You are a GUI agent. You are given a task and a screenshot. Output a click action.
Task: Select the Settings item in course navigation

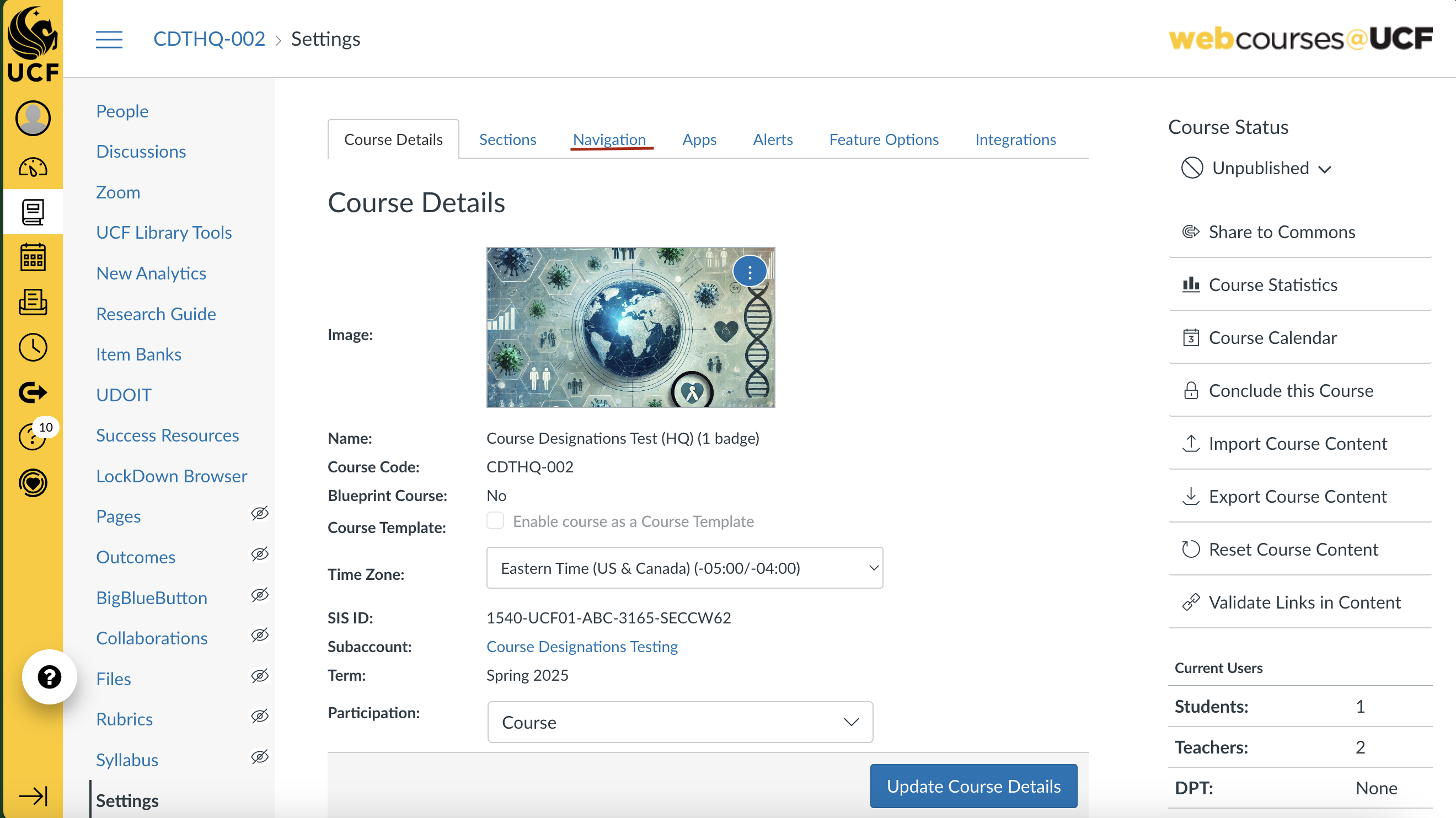pos(127,800)
